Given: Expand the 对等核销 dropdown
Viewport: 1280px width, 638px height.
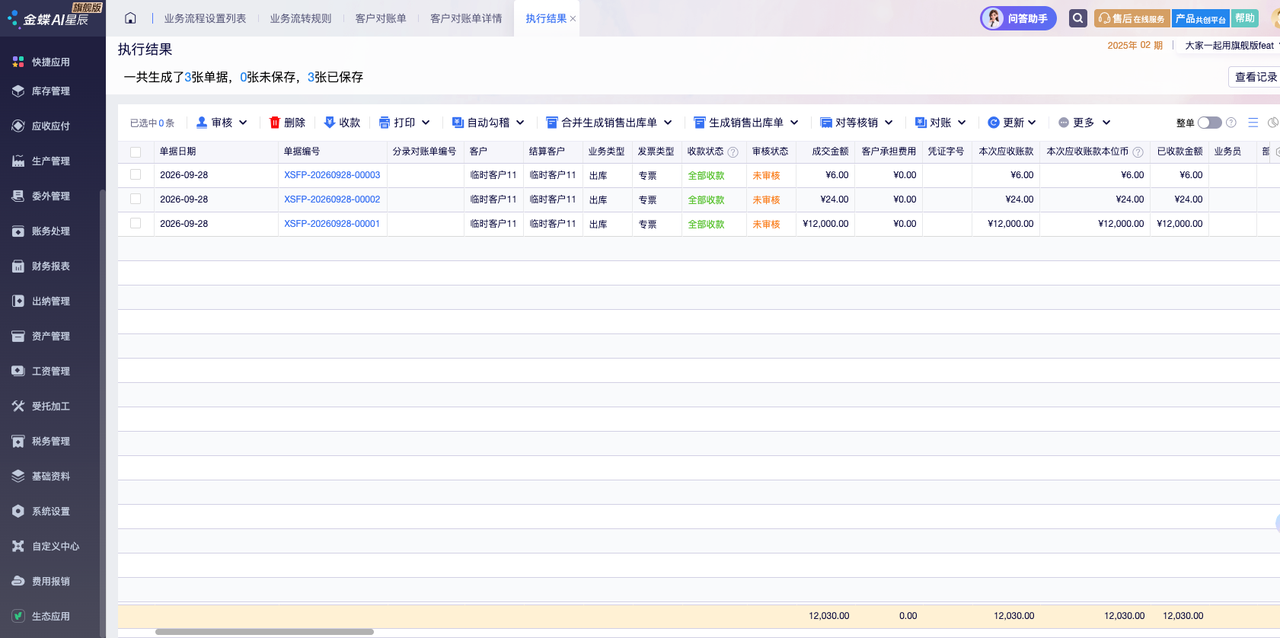Looking at the screenshot, I should point(889,122).
